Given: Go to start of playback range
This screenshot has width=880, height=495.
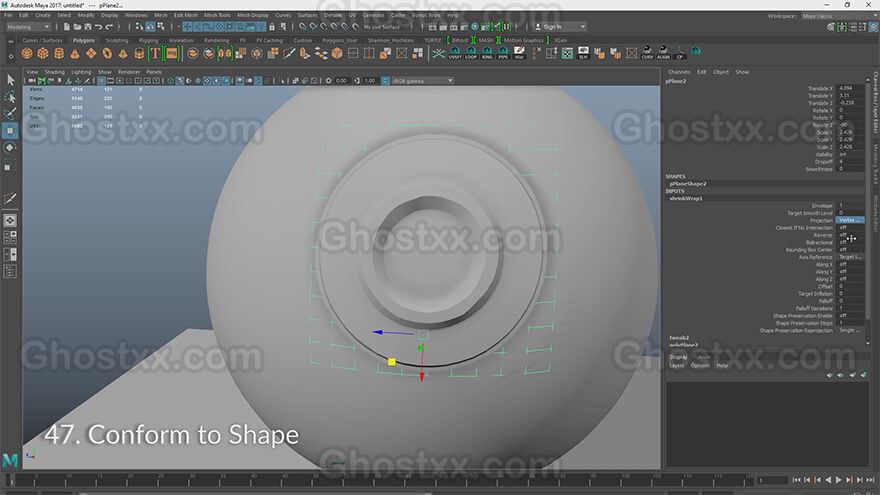Looking at the screenshot, I should (x=796, y=480).
